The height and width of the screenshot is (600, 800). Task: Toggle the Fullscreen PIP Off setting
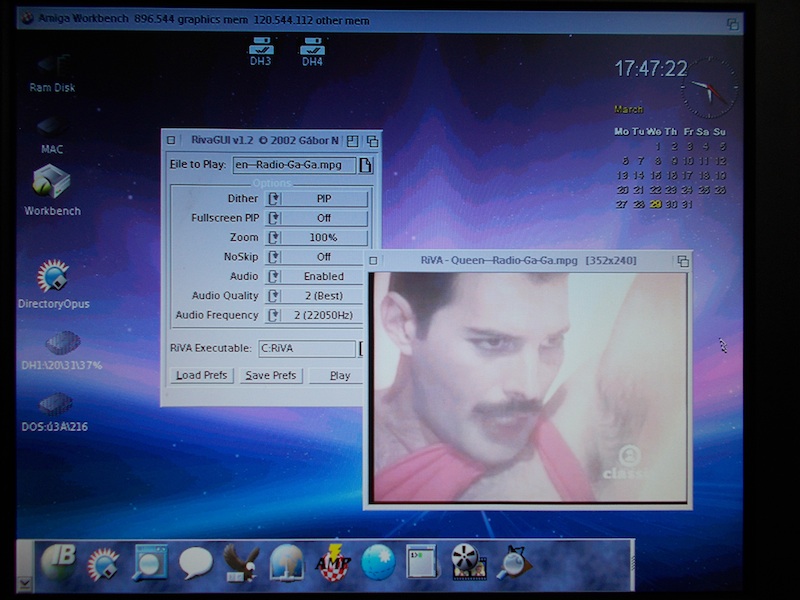[x=316, y=218]
